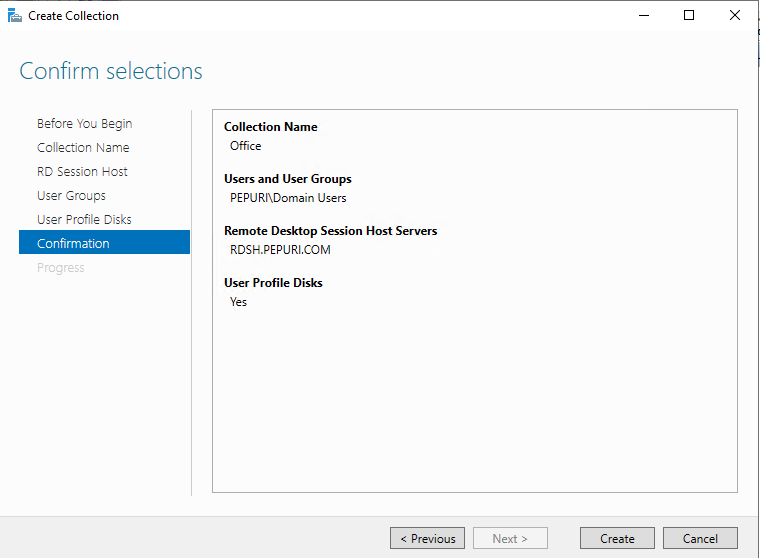This screenshot has width=760, height=558.
Task: Click the Create Collection window icon
Action: (15, 16)
